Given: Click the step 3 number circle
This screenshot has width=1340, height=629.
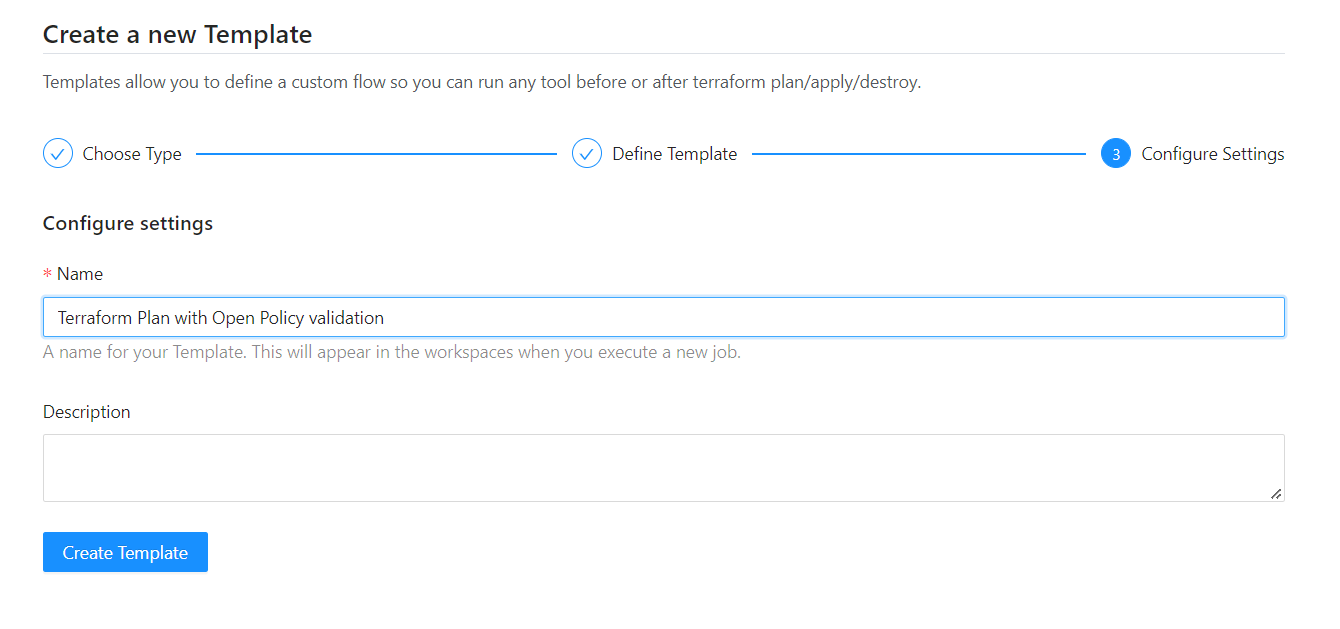Looking at the screenshot, I should [x=1115, y=154].
